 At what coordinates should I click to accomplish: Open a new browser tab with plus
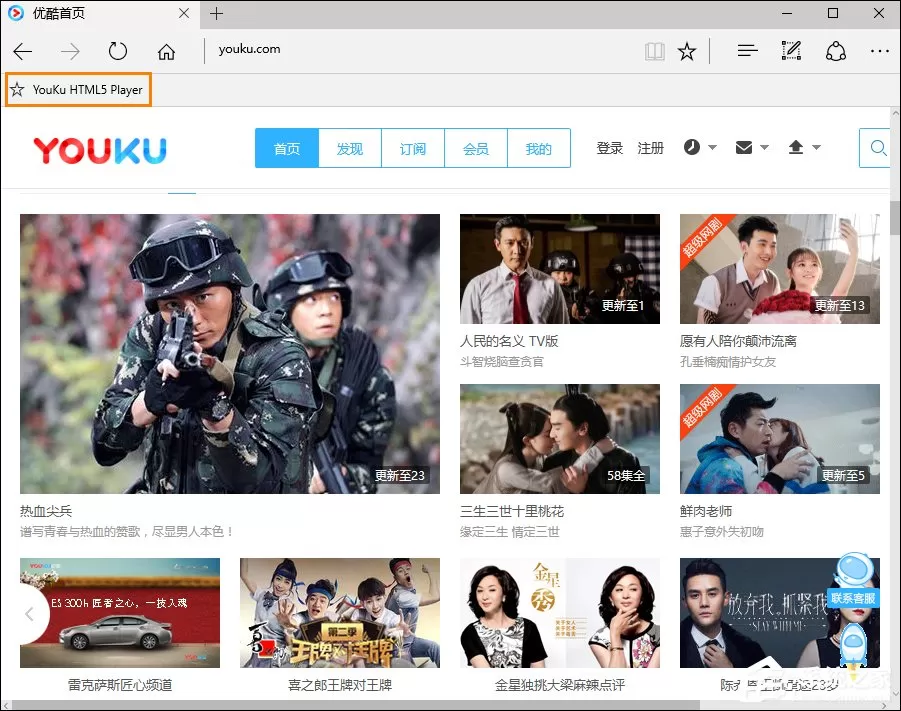[217, 13]
